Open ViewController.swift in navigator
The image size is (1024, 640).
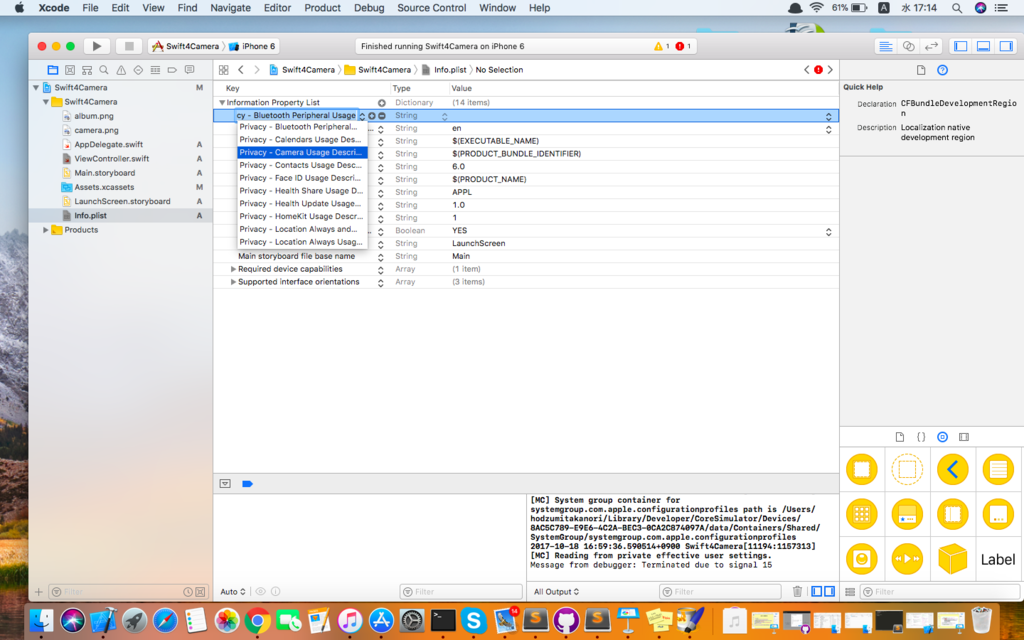pos(112,159)
